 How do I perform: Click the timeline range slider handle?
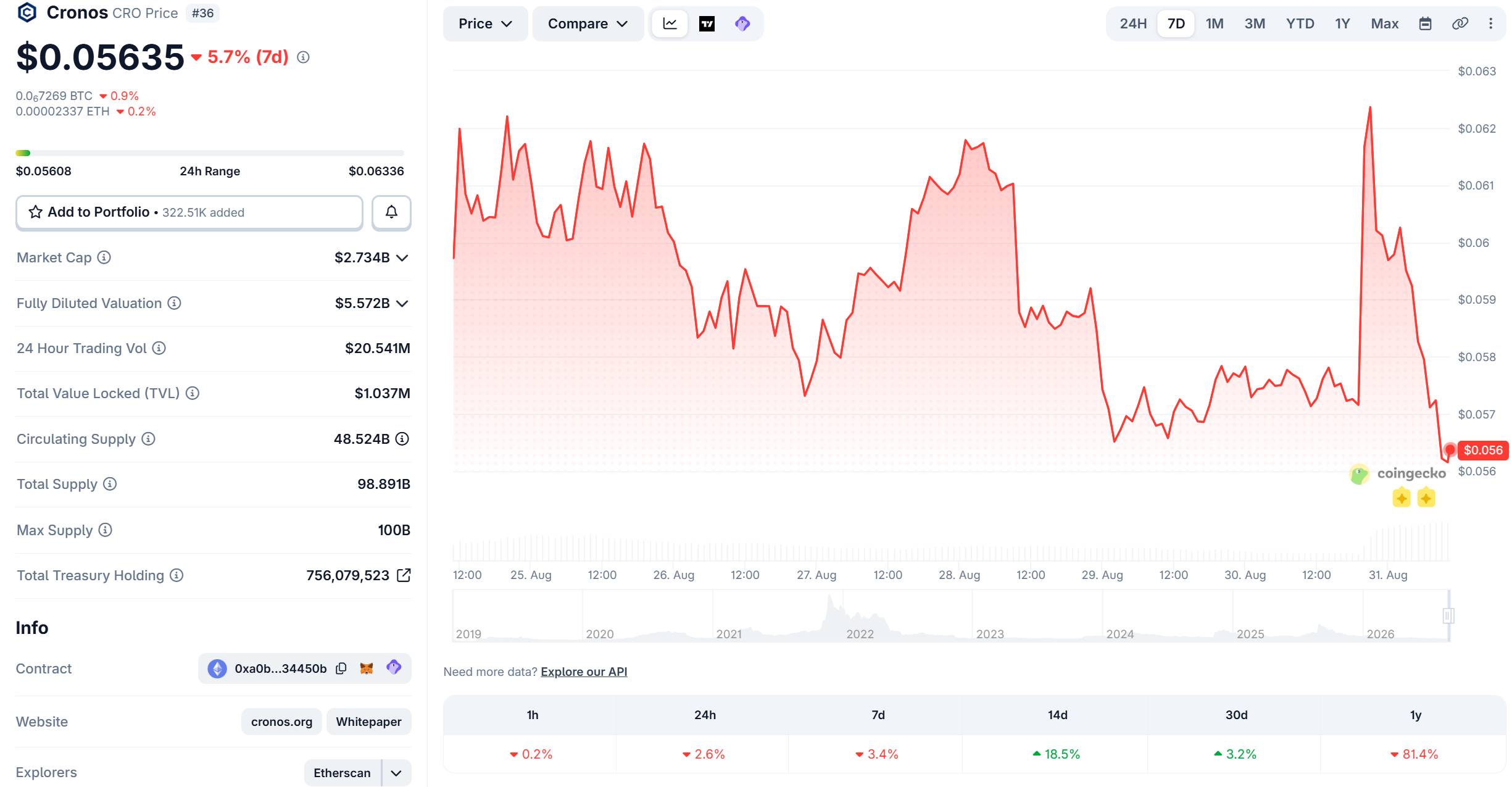click(1448, 615)
